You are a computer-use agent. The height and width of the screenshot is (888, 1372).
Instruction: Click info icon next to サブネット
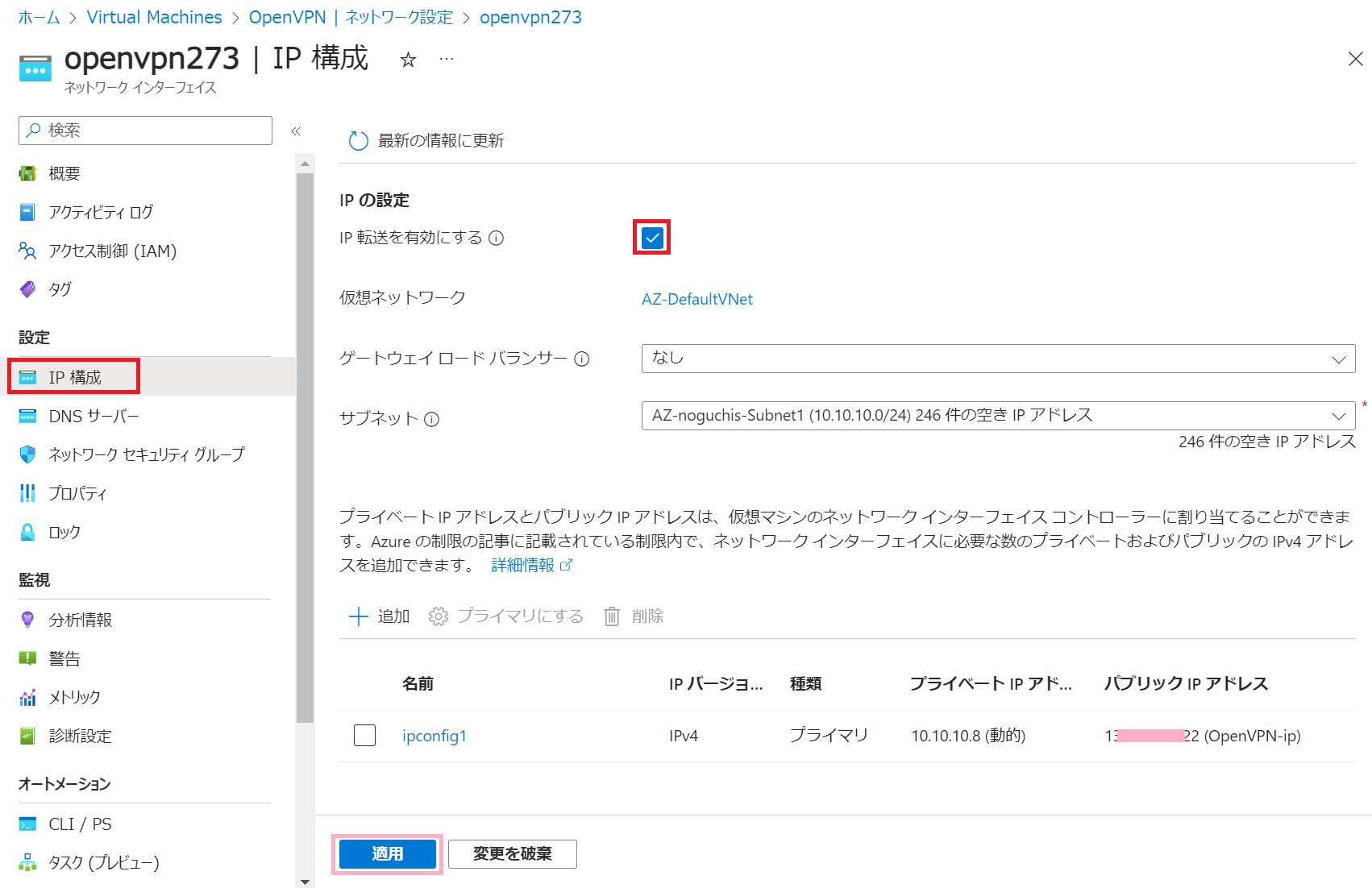(432, 419)
